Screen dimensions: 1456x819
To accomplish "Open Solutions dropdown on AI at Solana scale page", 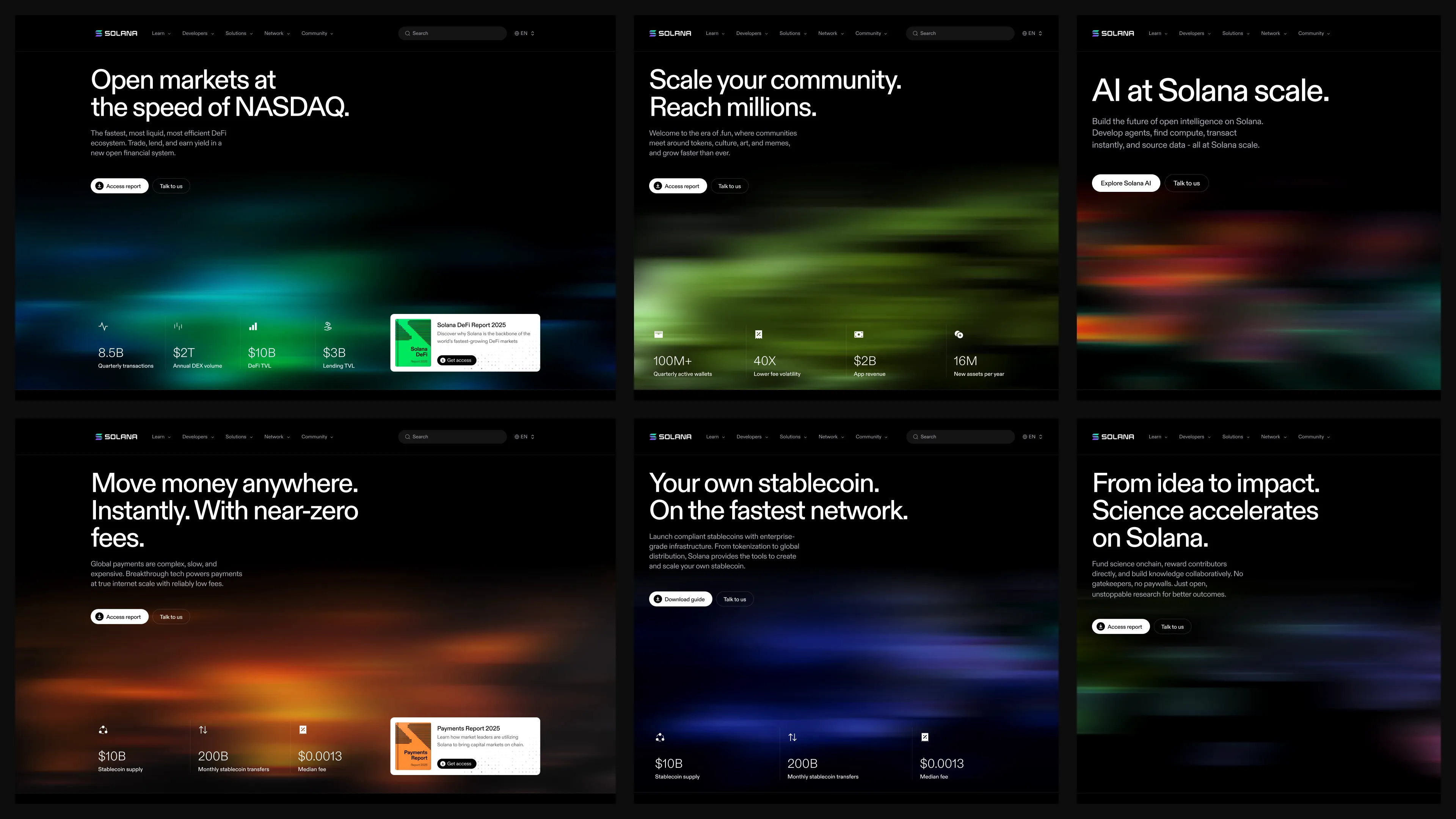I will [x=1236, y=33].
